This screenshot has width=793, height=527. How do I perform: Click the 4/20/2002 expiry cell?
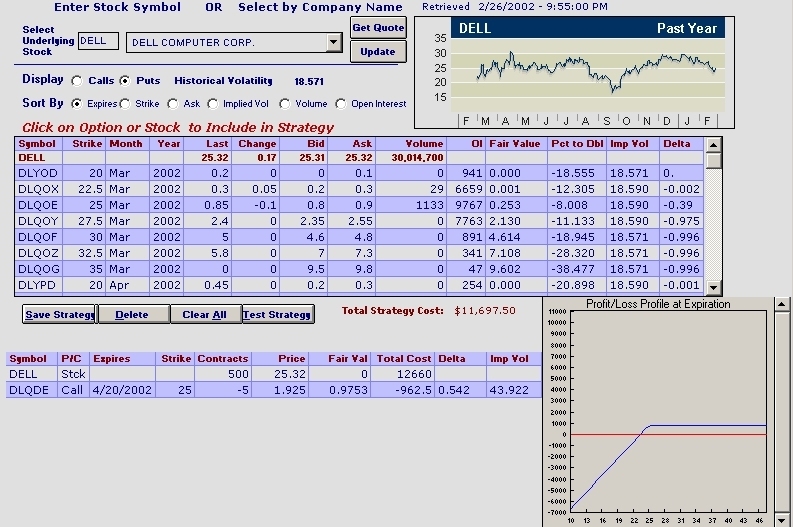click(122, 390)
